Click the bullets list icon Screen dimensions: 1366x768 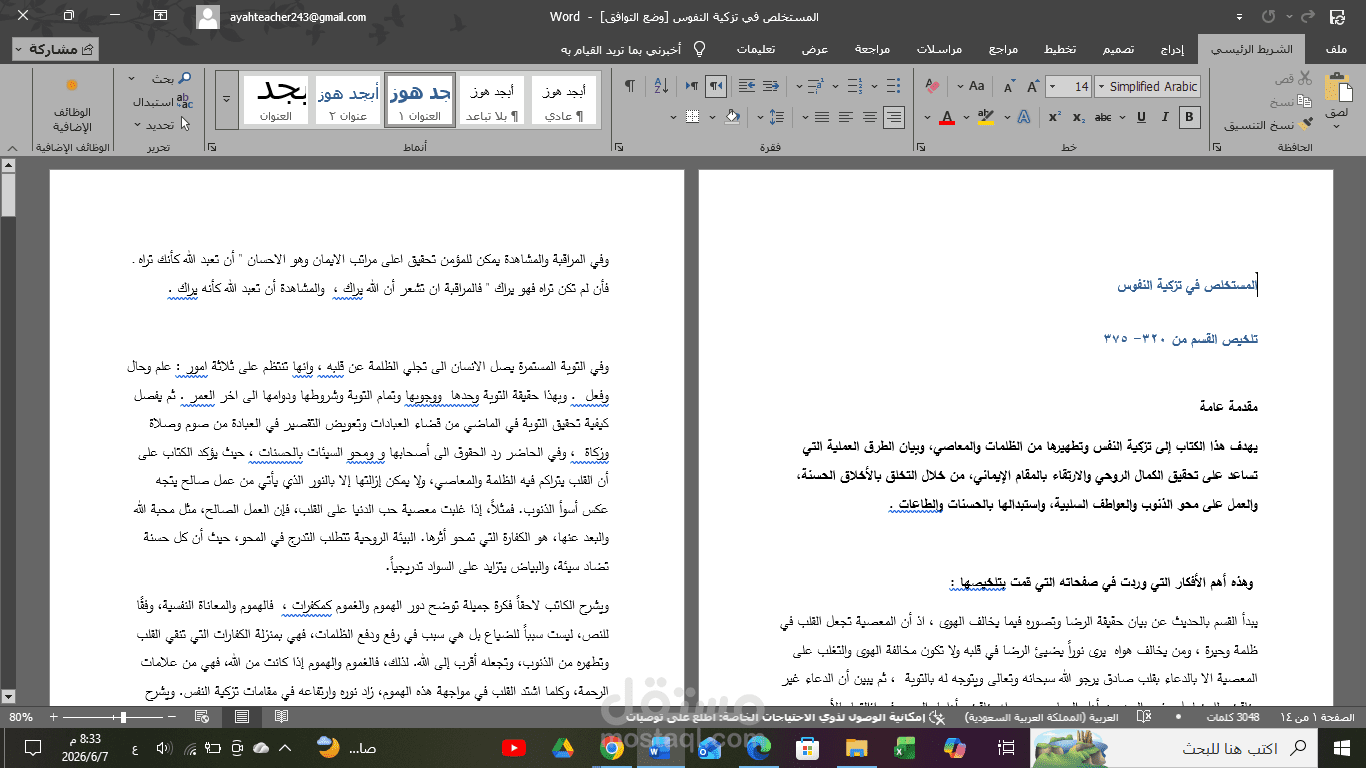pos(894,86)
